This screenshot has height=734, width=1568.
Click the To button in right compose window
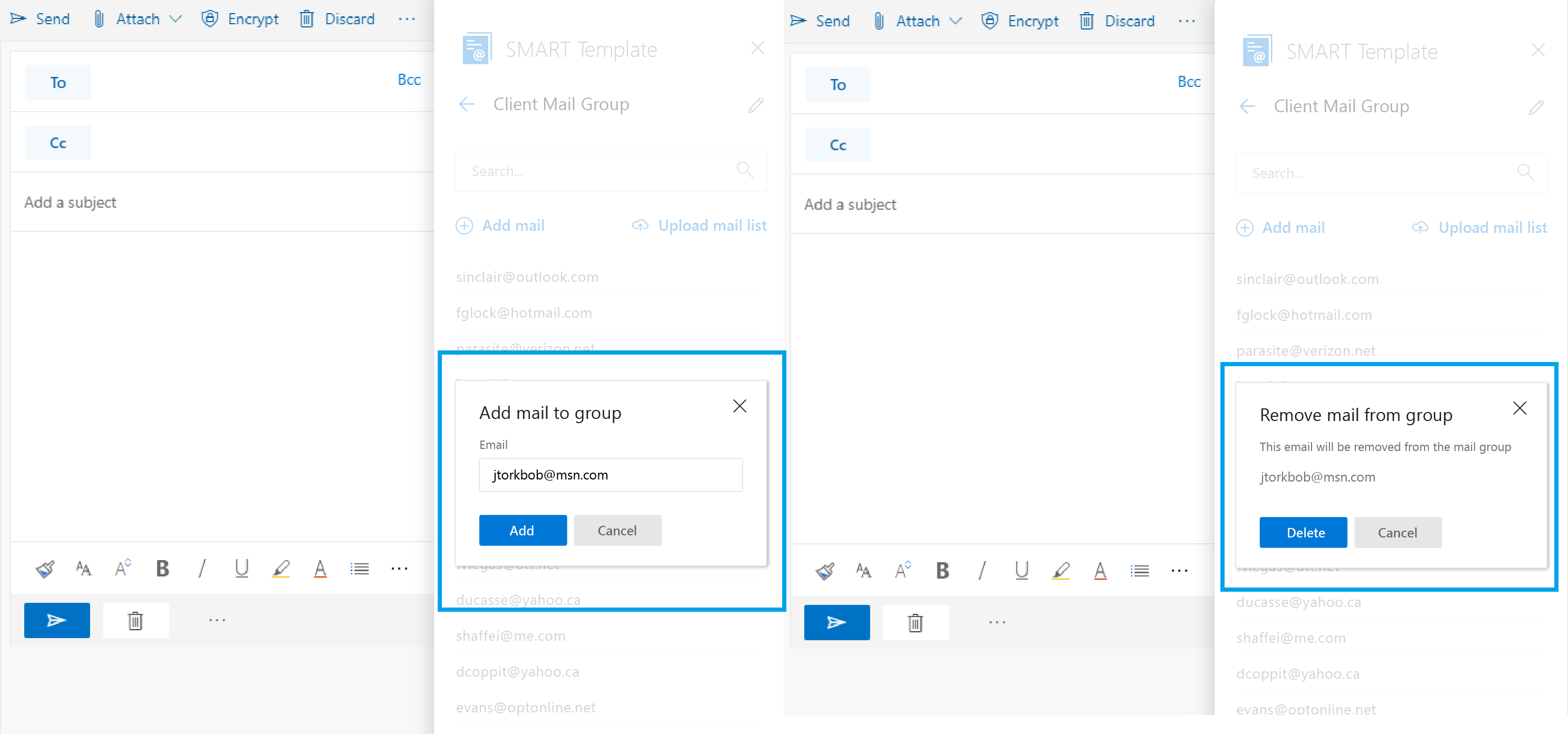(837, 84)
